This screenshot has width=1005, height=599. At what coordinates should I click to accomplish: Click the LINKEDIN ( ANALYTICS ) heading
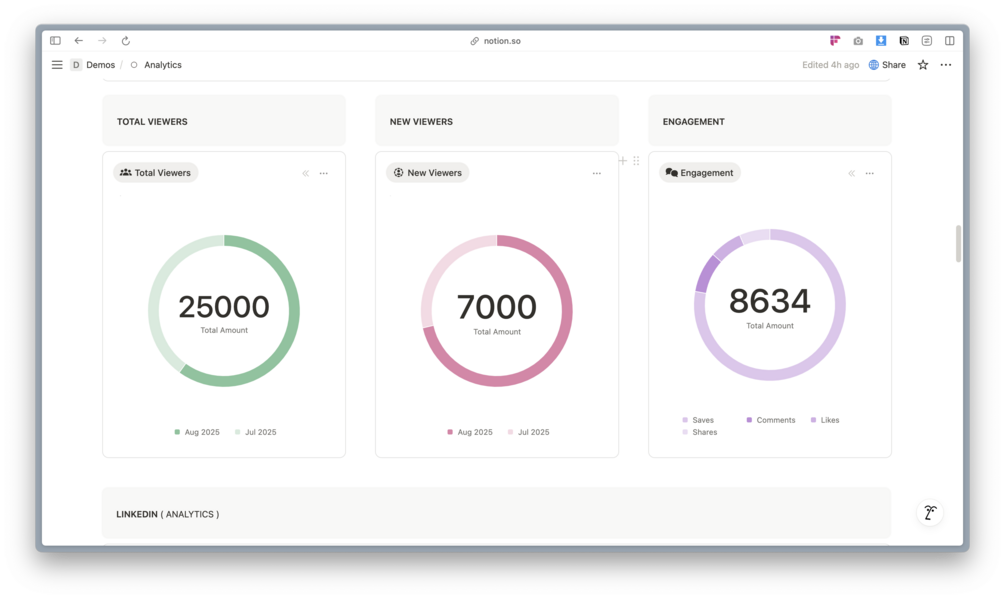[167, 514]
